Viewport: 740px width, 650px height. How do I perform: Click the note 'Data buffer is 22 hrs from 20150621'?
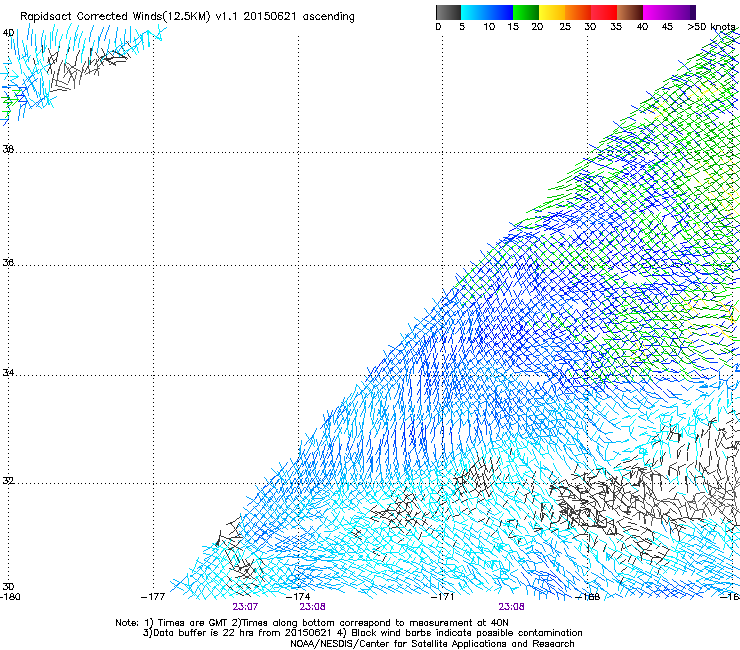242,633
